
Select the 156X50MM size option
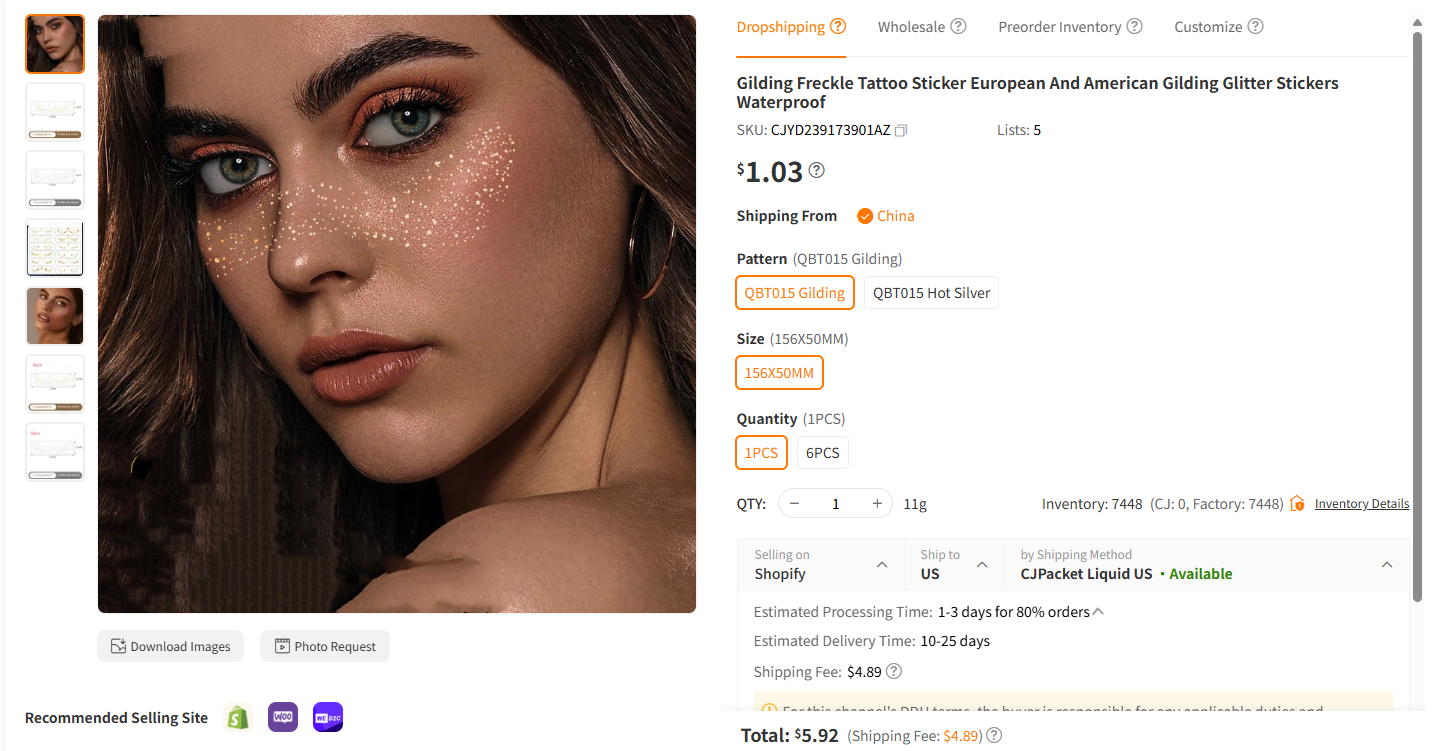click(x=779, y=373)
